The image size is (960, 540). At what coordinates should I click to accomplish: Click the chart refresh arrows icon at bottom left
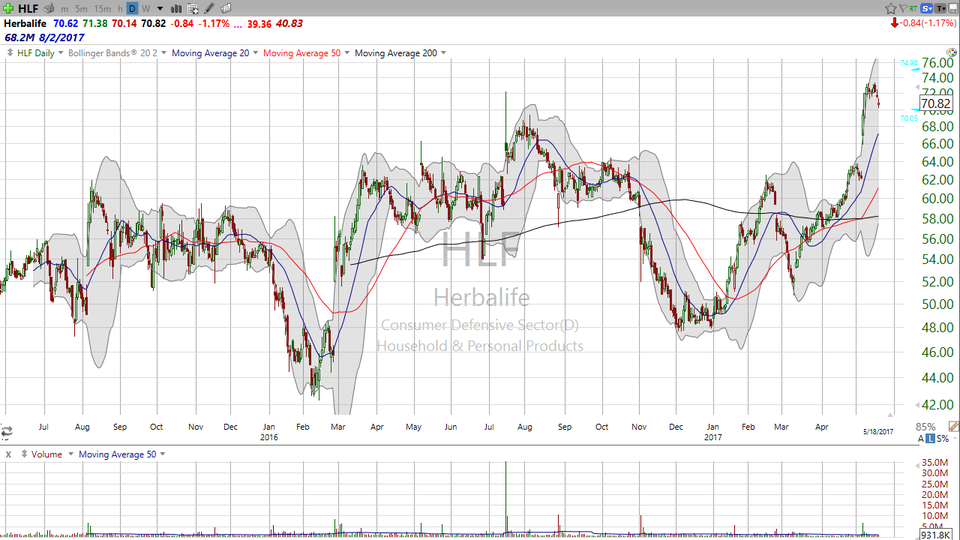[x=7, y=432]
